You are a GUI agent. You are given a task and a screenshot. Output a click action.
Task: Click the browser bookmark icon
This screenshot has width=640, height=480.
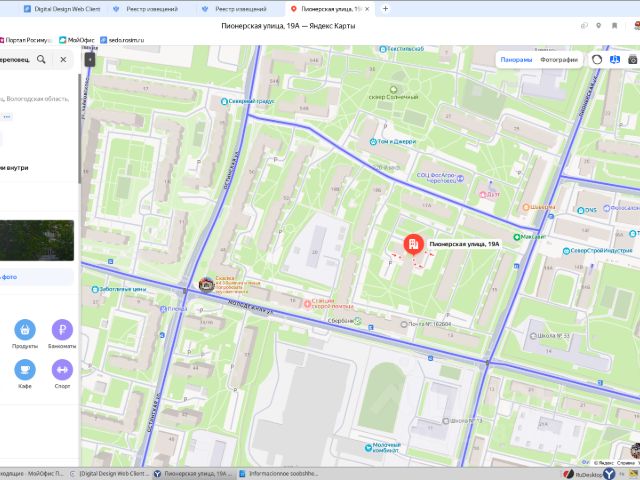pyautogui.click(x=614, y=26)
